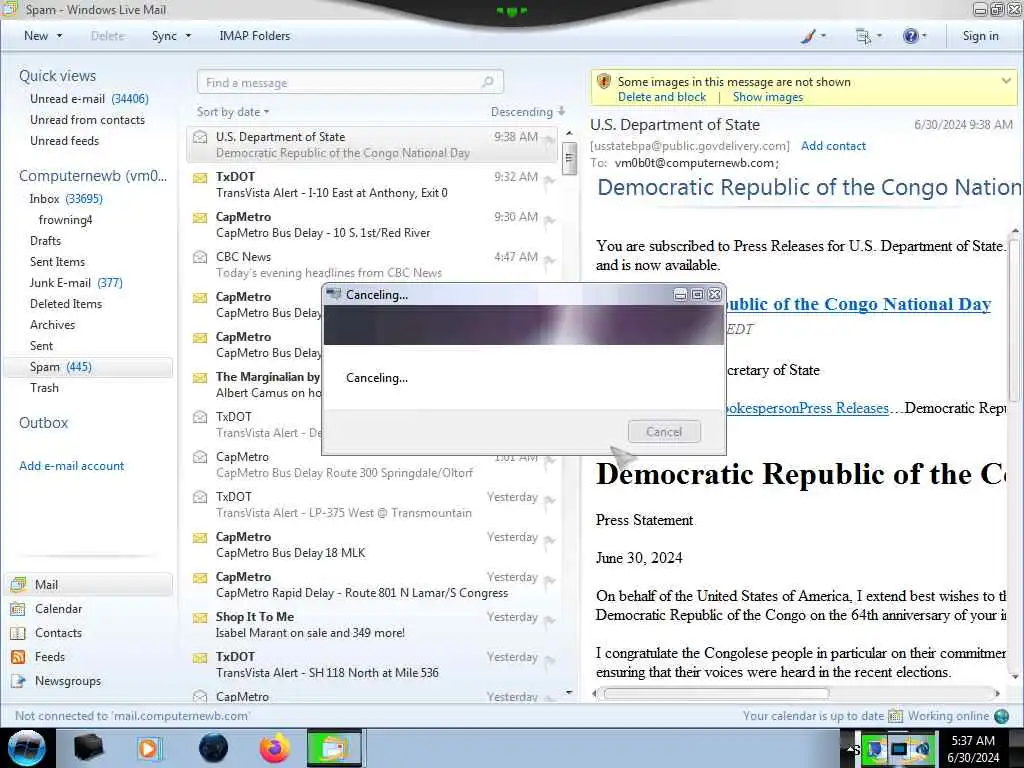This screenshot has width=1024, height=768.
Task: Flag the U.S. Department of State message
Action: pyautogui.click(x=550, y=140)
